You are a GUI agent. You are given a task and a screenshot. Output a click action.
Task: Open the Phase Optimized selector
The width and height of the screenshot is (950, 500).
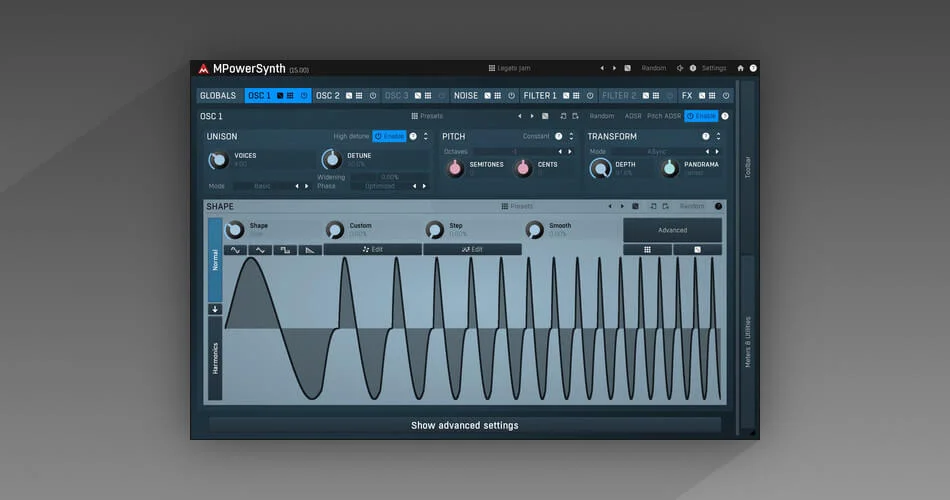click(x=380, y=187)
